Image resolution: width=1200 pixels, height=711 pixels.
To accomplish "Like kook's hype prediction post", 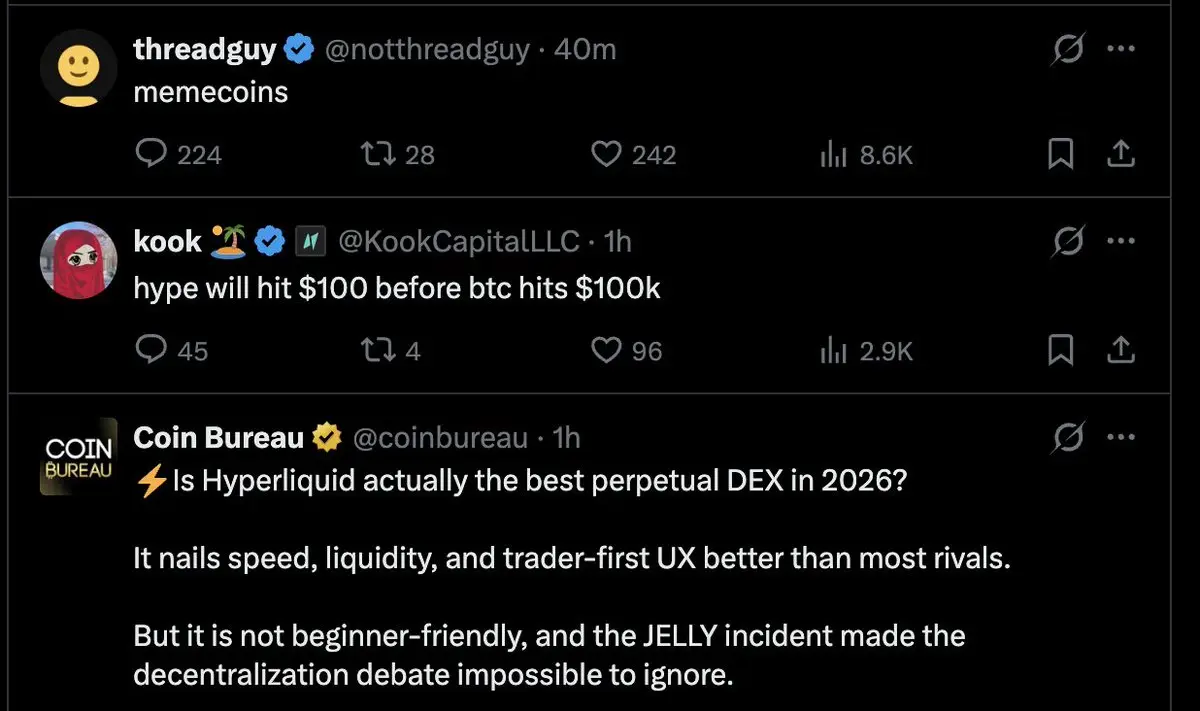I will pyautogui.click(x=606, y=350).
